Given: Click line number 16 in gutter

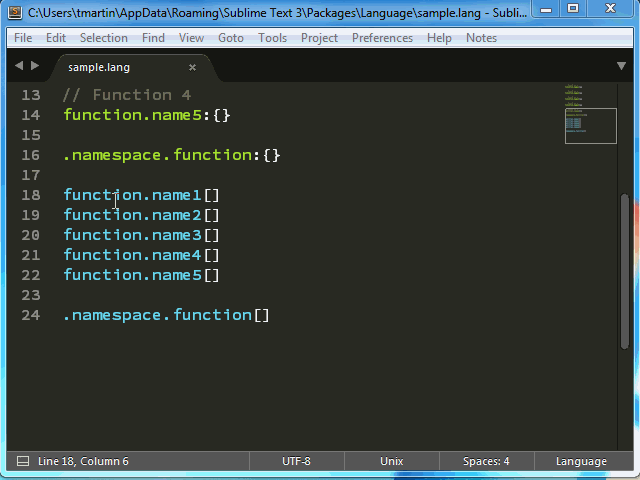Looking at the screenshot, I should 31,155.
